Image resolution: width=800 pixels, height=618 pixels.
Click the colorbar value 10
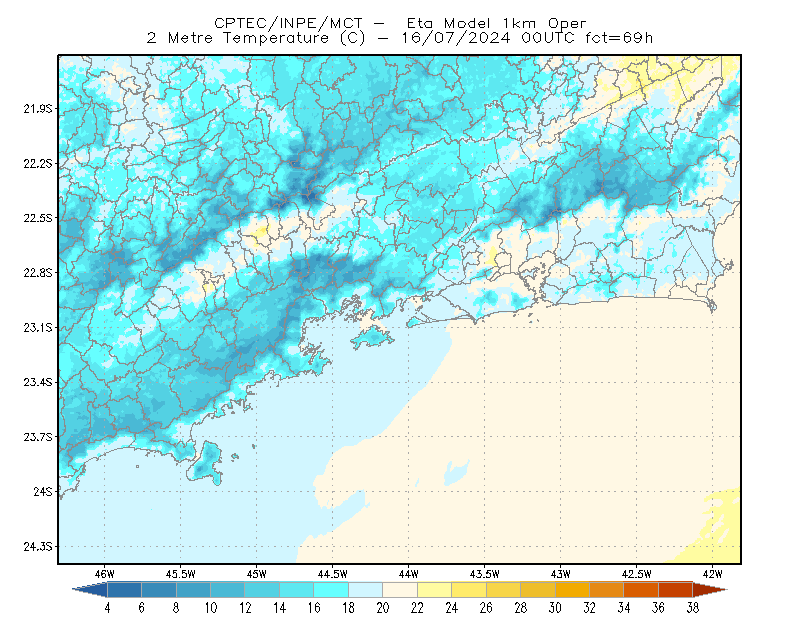[x=210, y=608]
